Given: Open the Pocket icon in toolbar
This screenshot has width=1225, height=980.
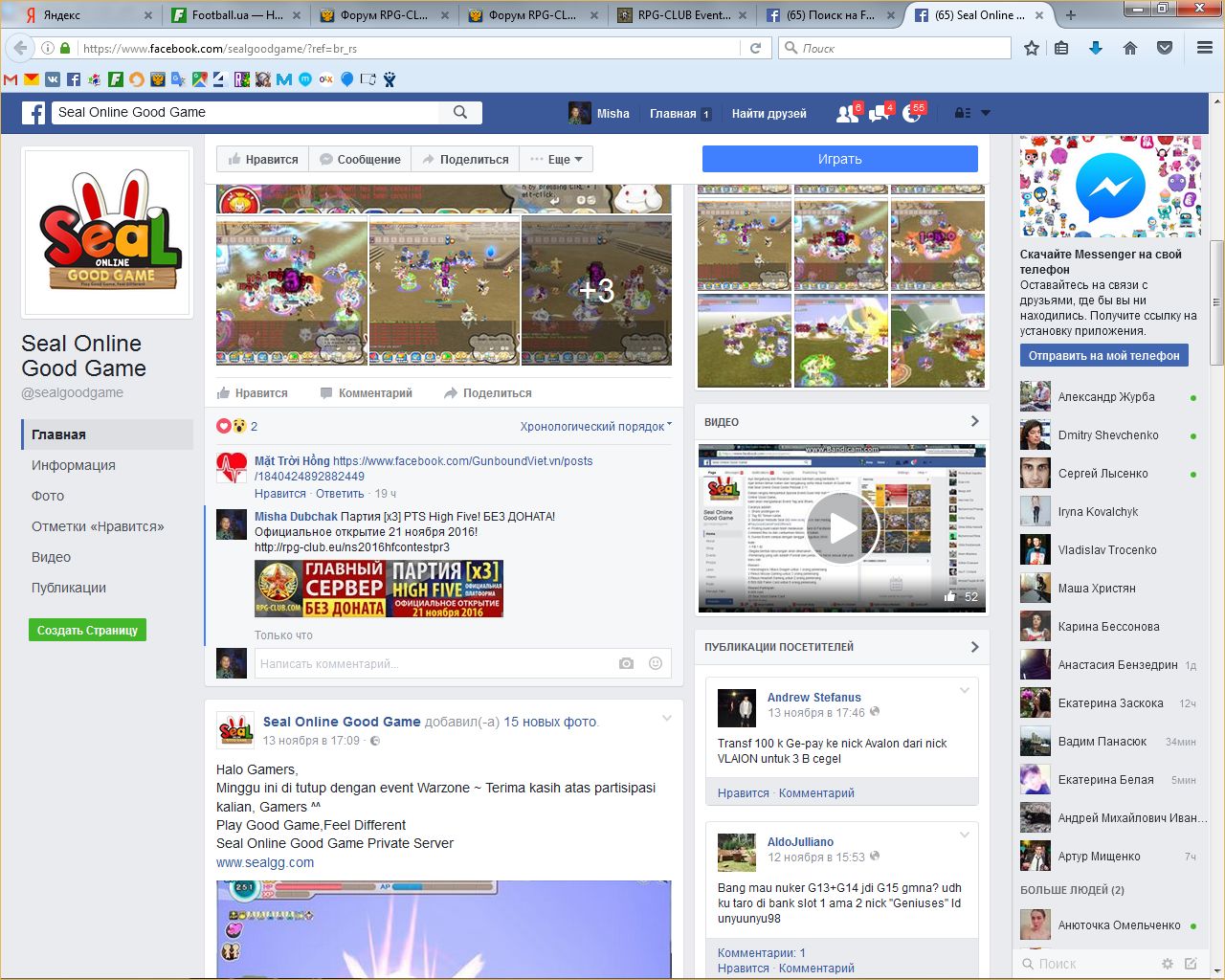Looking at the screenshot, I should pyautogui.click(x=1165, y=48).
